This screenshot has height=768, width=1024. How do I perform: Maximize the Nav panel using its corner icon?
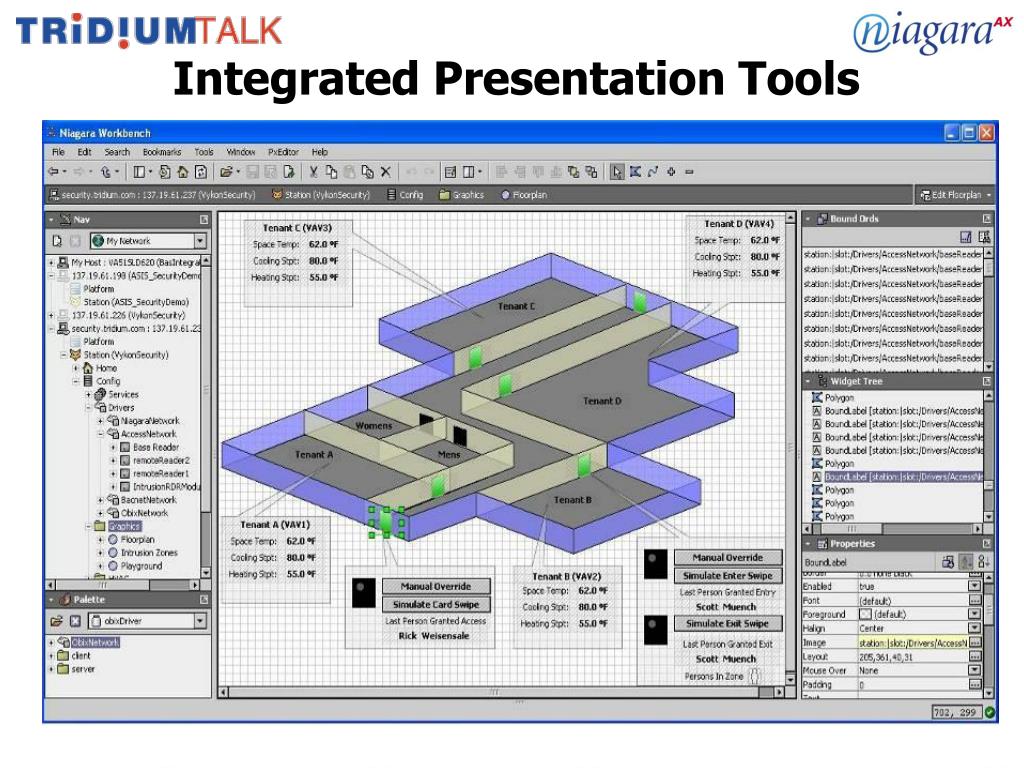pos(204,219)
